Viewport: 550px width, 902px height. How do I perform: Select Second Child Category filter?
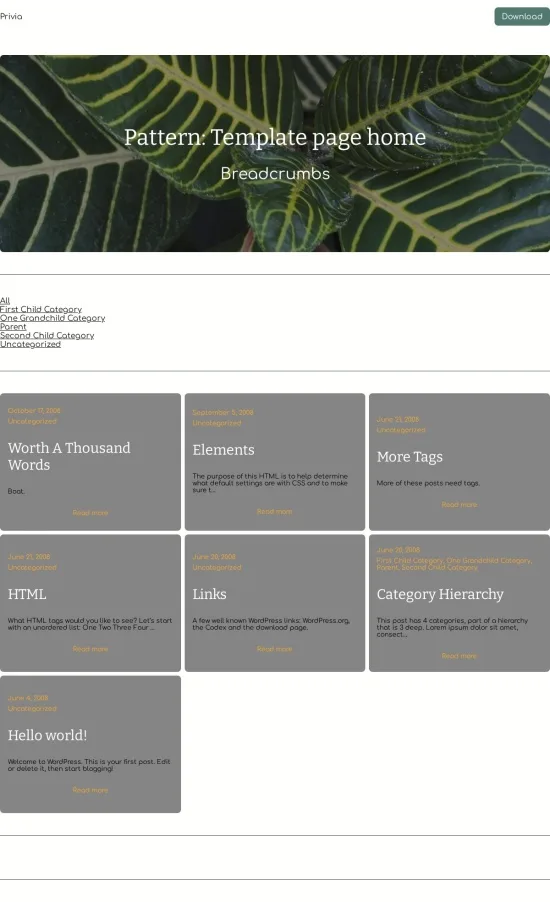[47, 335]
